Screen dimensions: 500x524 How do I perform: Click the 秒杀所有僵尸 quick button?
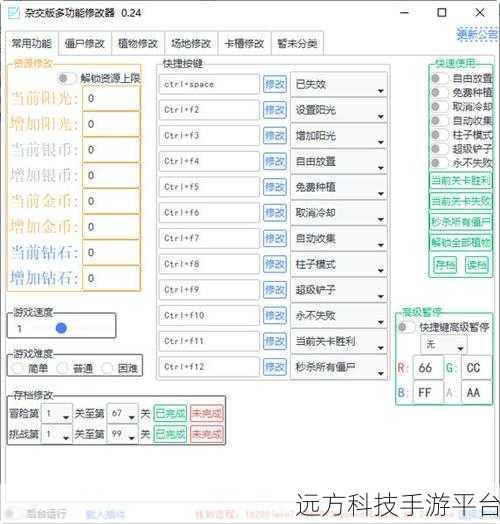461,222
